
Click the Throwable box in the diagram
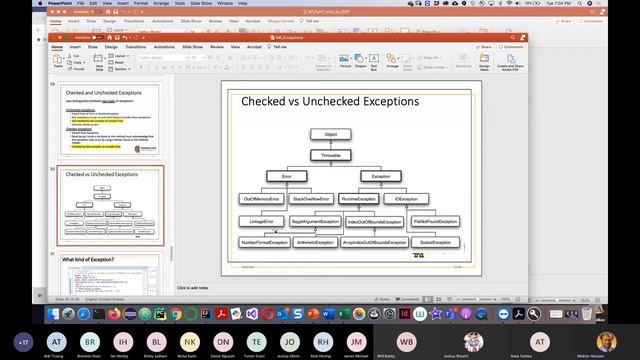(x=331, y=155)
